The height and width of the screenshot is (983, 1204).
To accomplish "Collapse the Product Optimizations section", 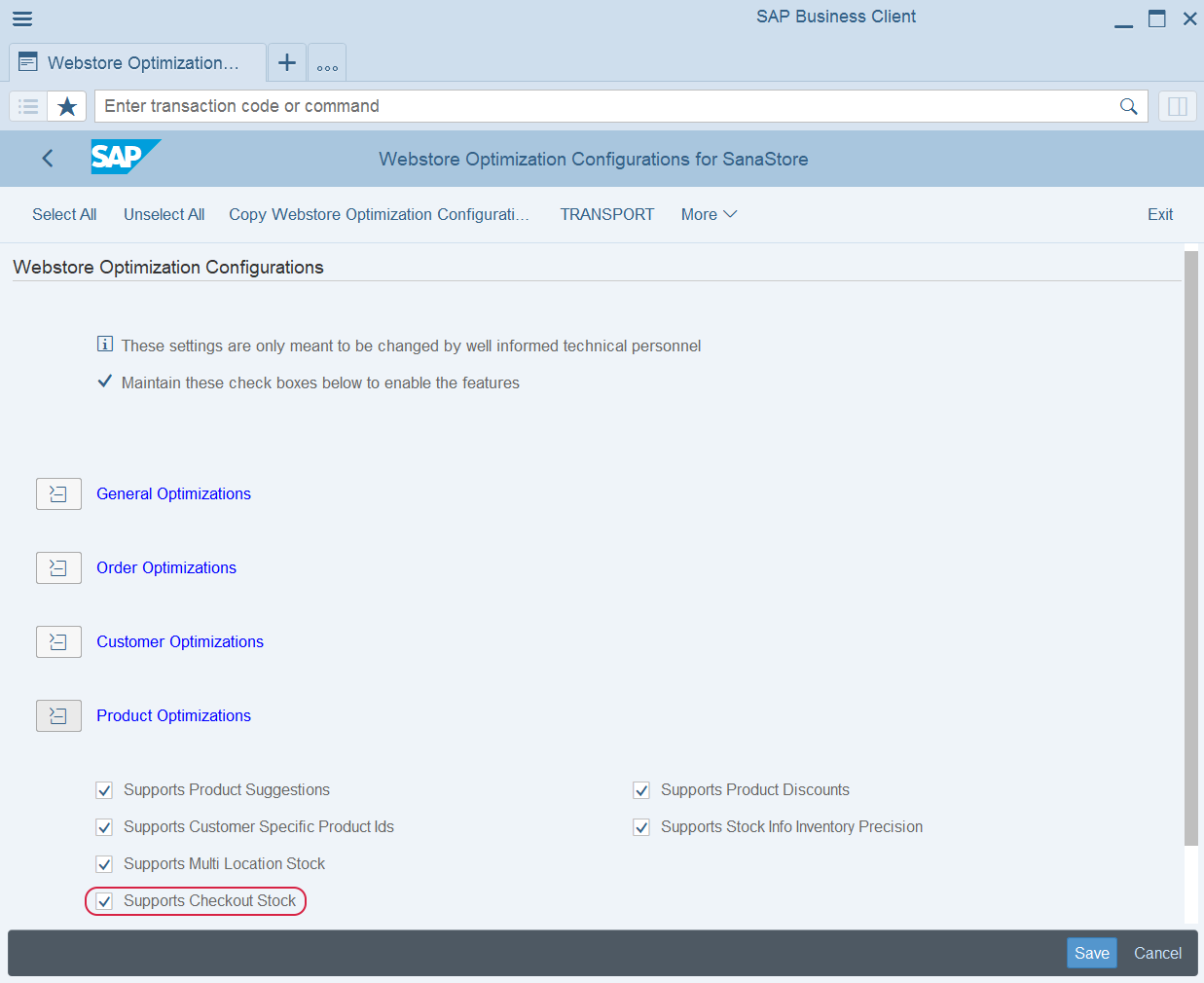I will pyautogui.click(x=58, y=716).
